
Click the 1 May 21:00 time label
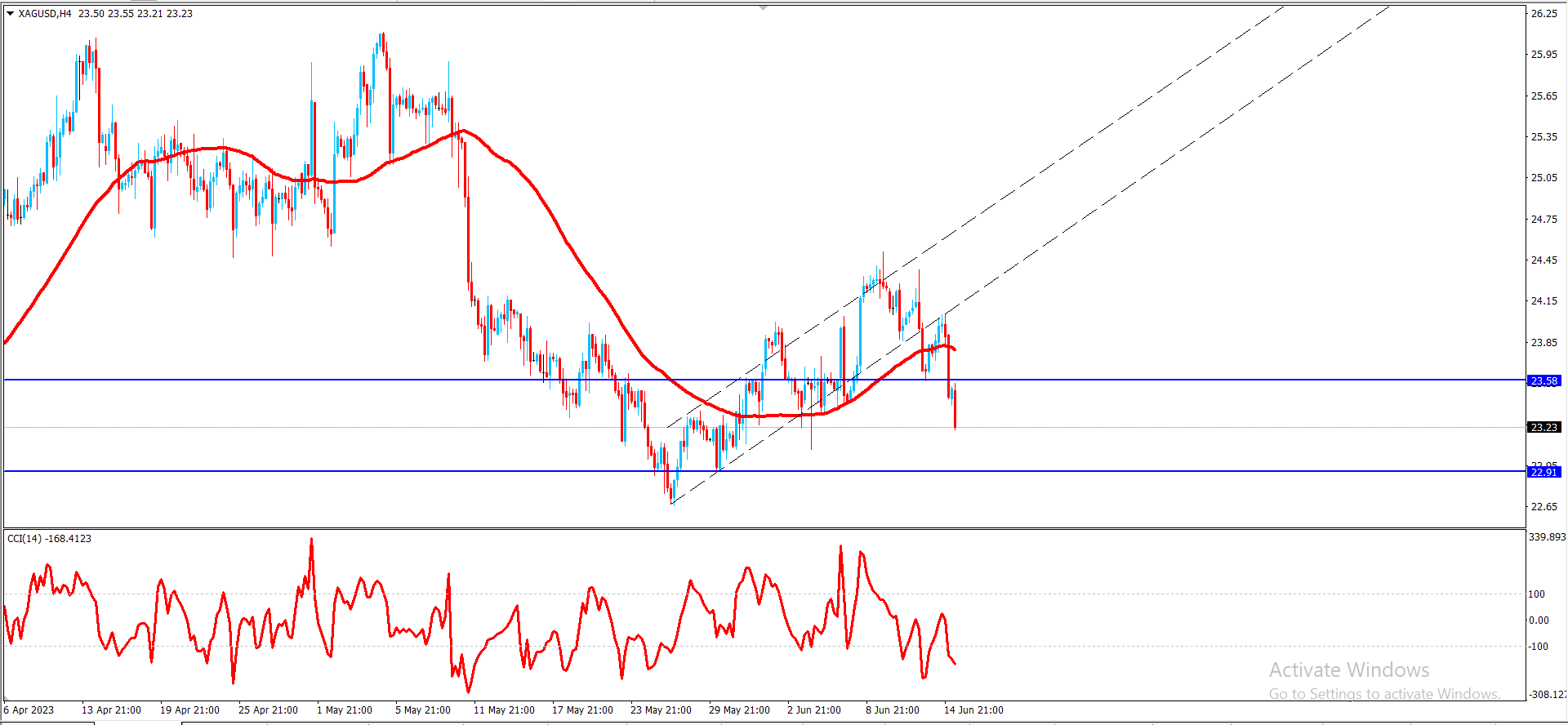[x=344, y=709]
